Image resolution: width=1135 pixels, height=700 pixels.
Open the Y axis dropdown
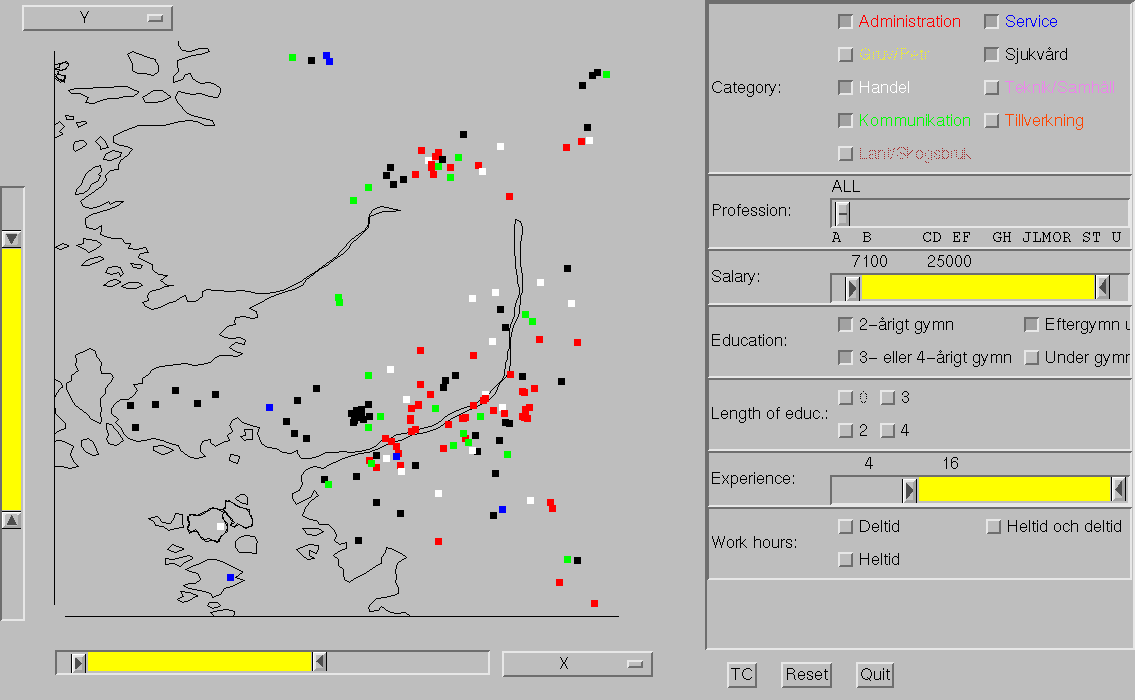pyautogui.click(x=98, y=17)
